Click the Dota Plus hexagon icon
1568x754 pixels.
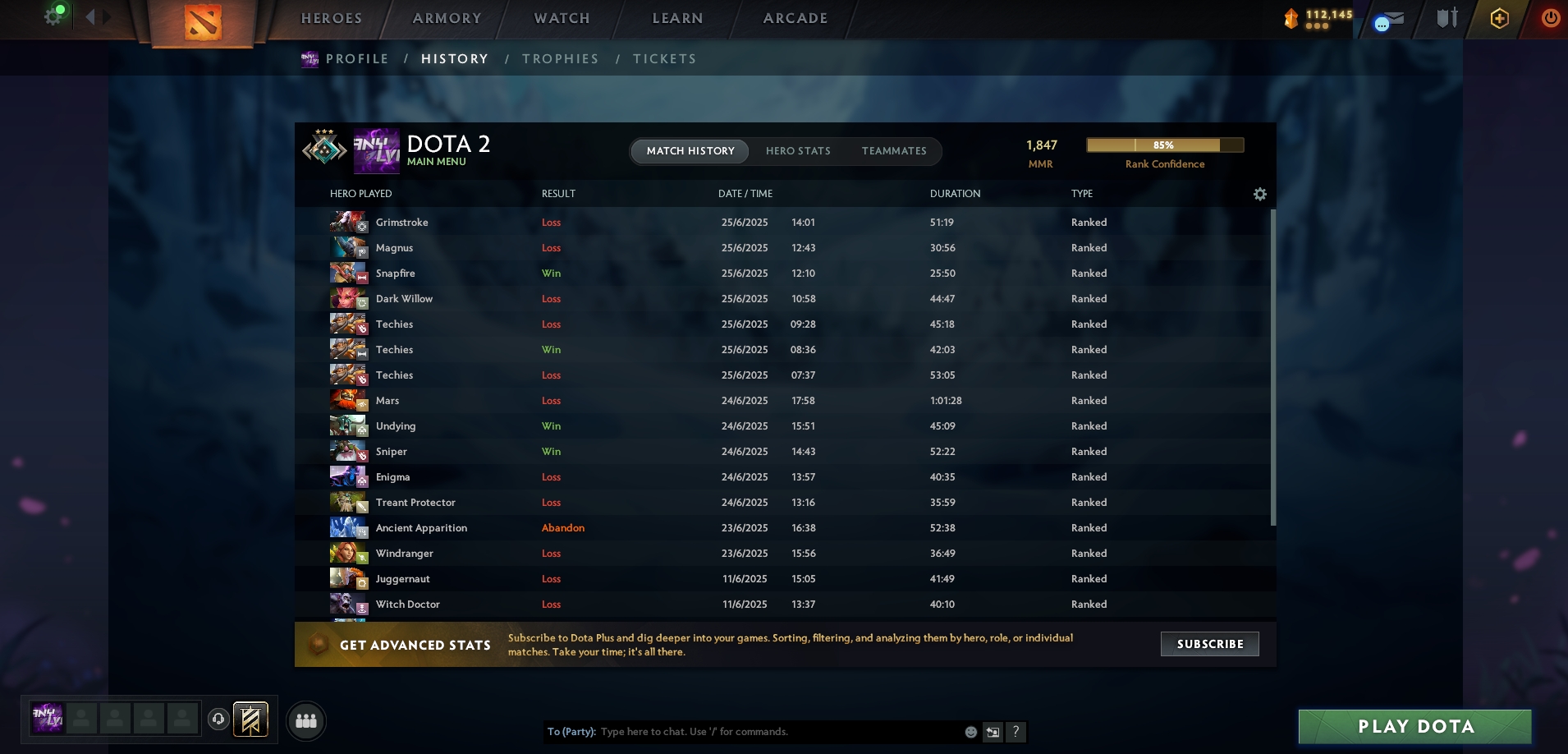[1499, 18]
